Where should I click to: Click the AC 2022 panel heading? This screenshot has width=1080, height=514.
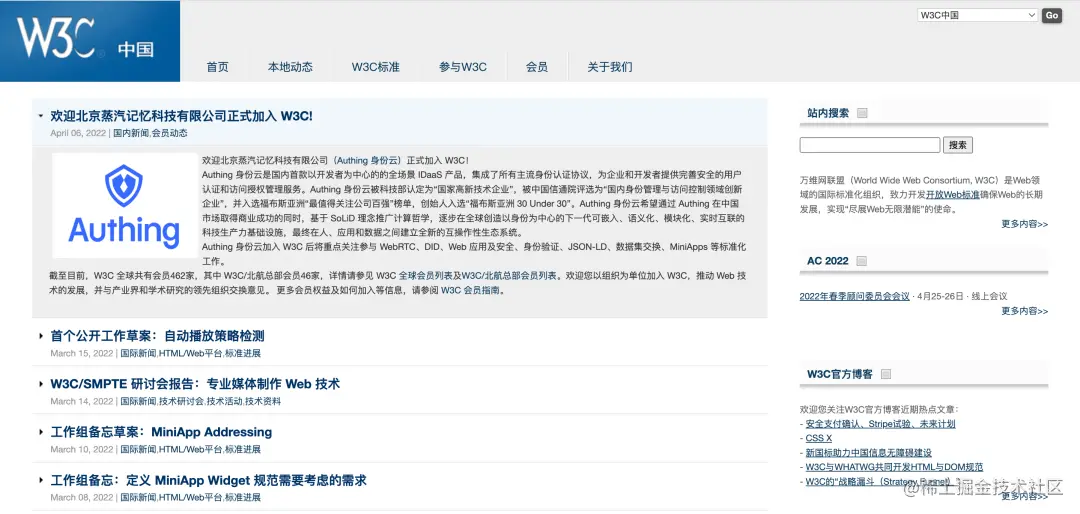tap(827, 261)
